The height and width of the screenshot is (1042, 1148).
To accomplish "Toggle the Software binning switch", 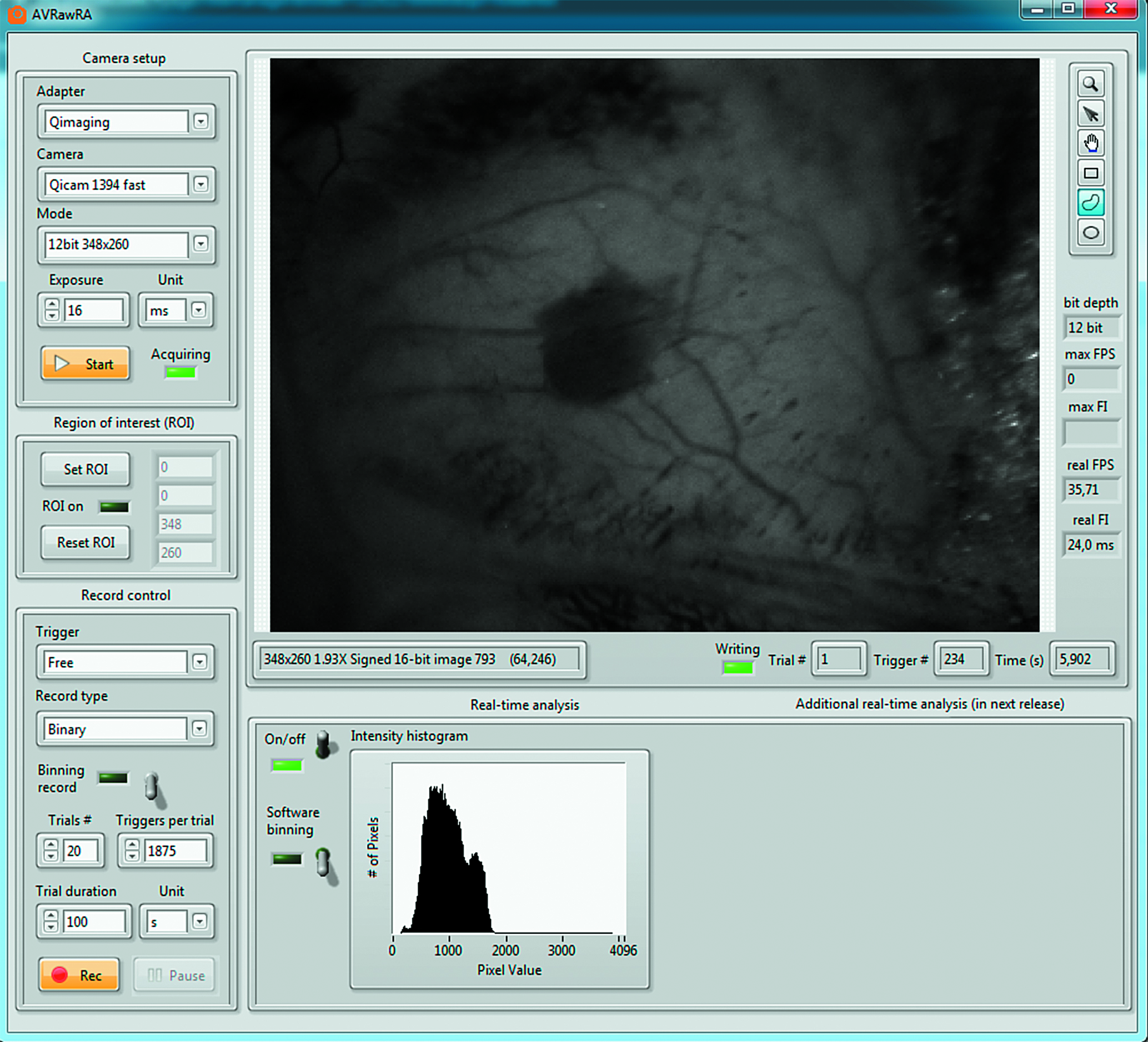I will tap(323, 862).
